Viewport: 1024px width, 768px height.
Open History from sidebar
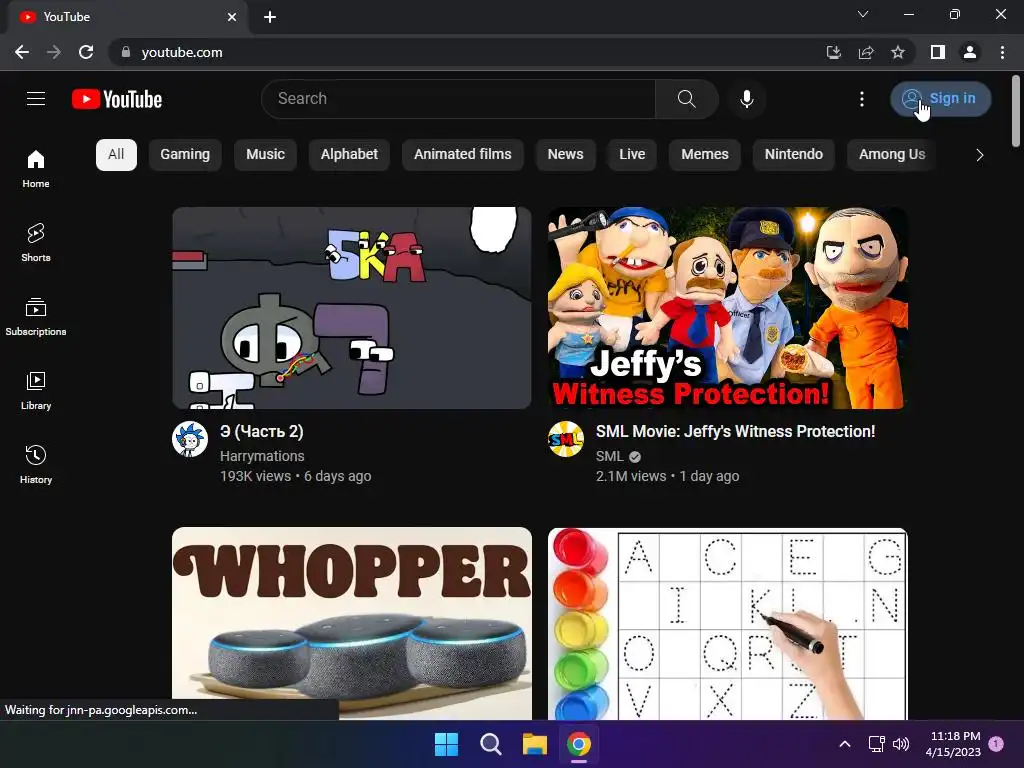36,464
